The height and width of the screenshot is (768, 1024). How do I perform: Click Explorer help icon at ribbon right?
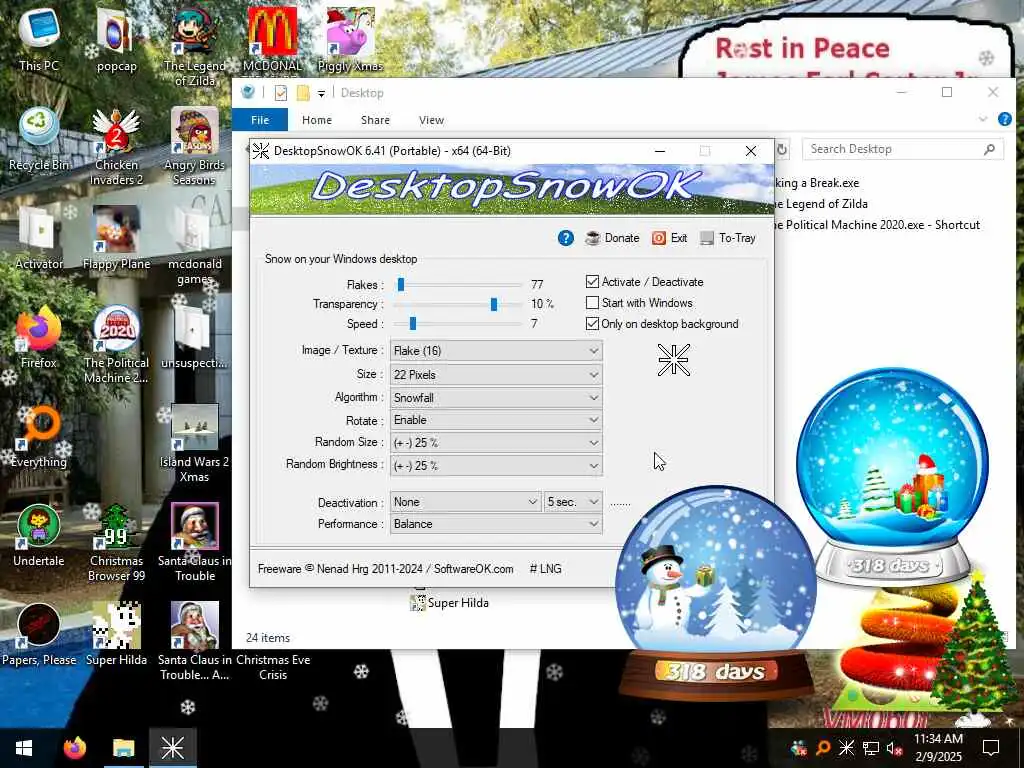pos(1004,119)
